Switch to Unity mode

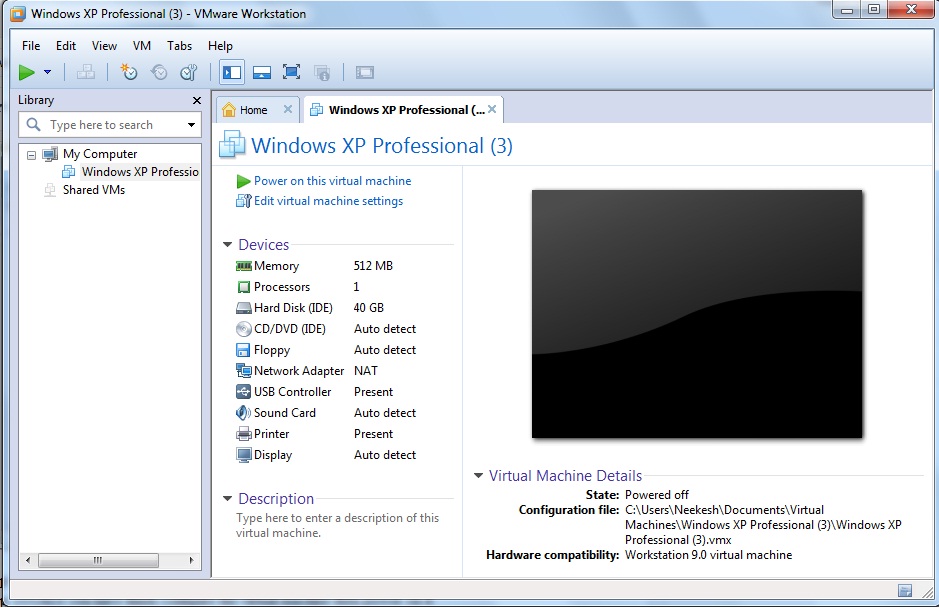tap(324, 72)
